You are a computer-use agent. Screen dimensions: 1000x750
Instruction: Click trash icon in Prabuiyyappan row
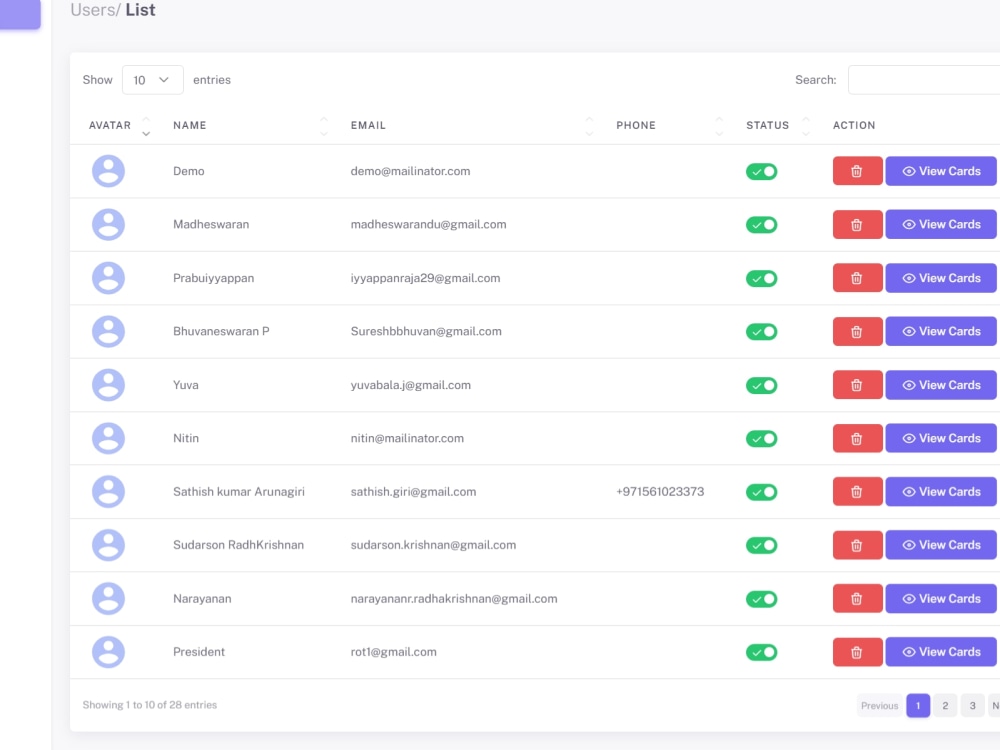857,278
